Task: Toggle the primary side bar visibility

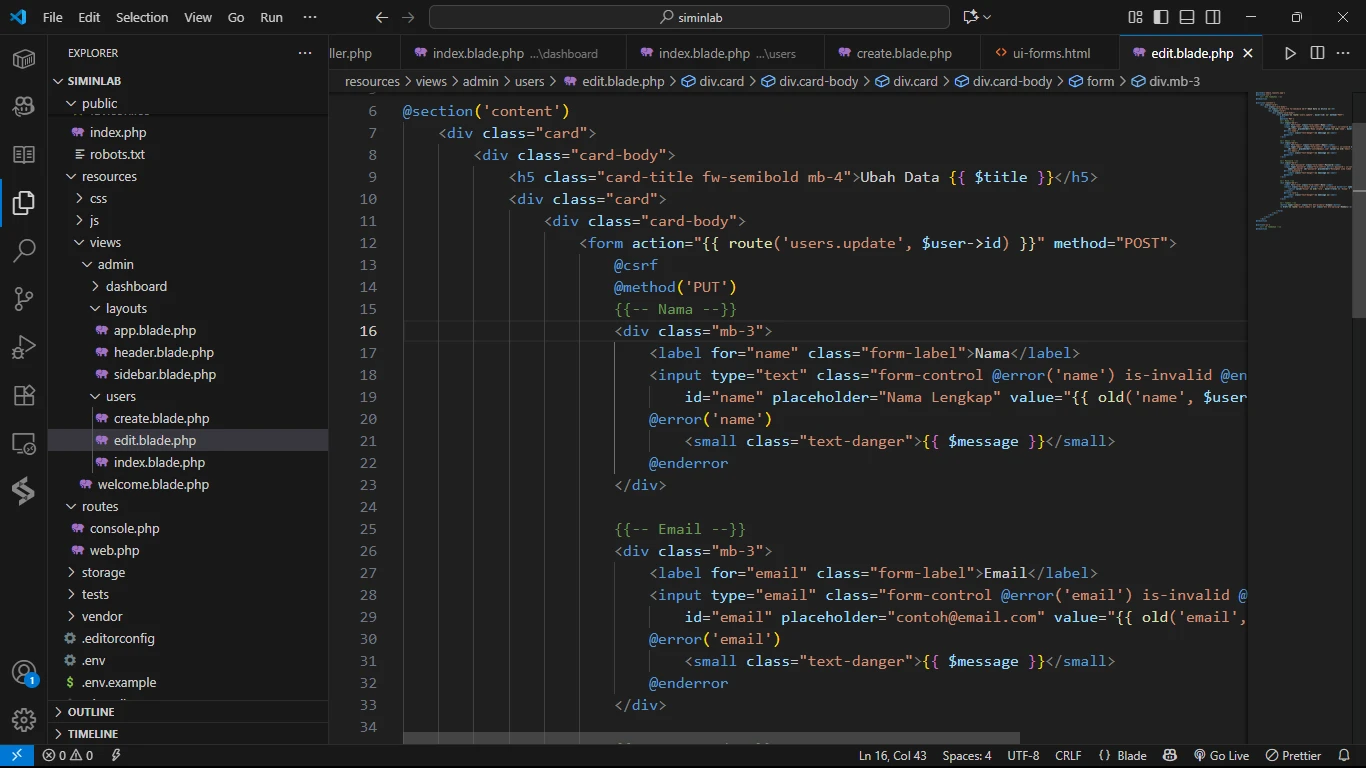Action: point(1161,17)
